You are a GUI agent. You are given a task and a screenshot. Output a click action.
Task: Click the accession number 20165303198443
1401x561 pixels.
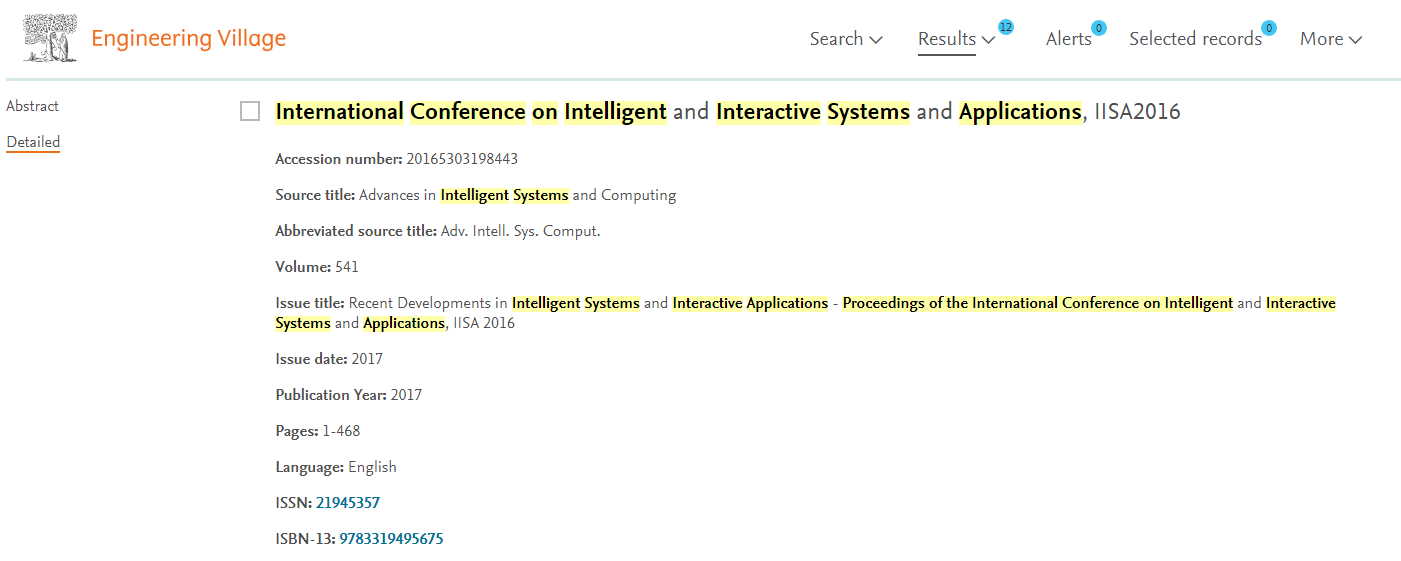pyautogui.click(x=462, y=159)
